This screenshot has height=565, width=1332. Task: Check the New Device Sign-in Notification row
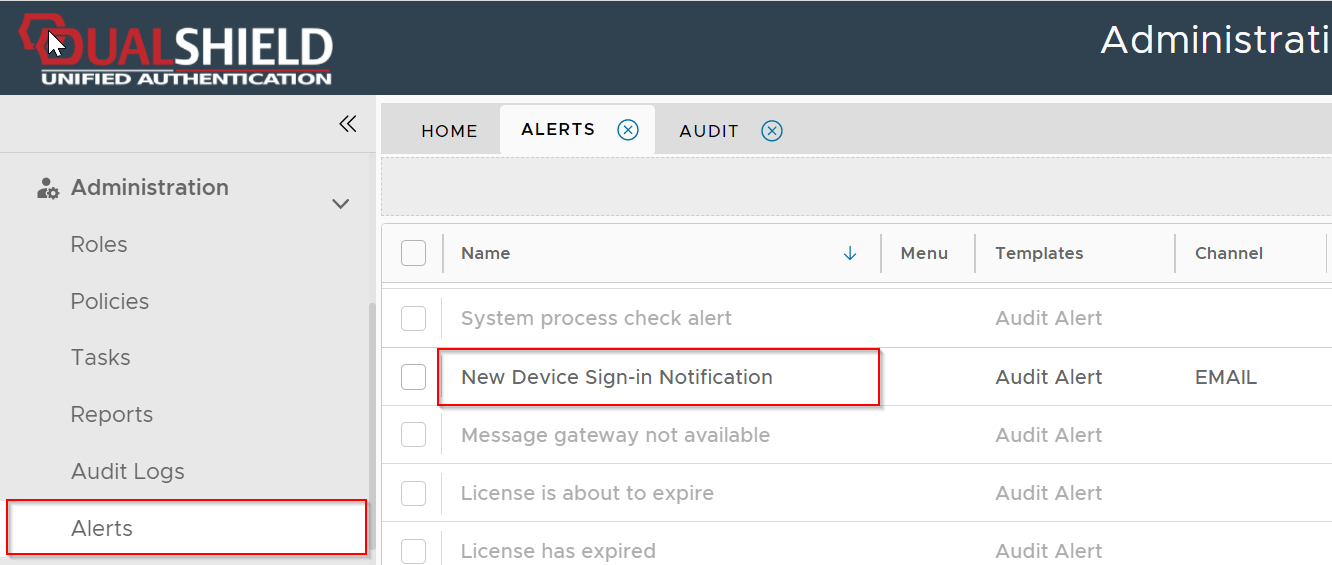tap(413, 377)
